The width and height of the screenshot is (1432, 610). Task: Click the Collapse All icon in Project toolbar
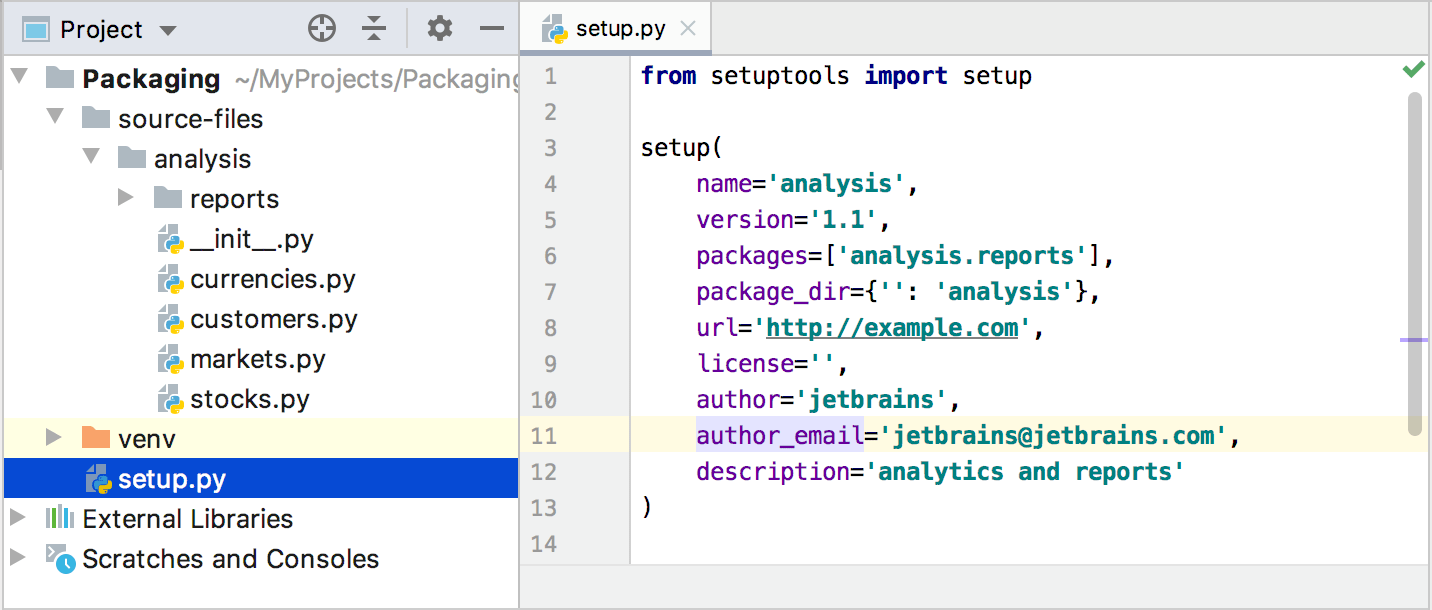click(374, 28)
